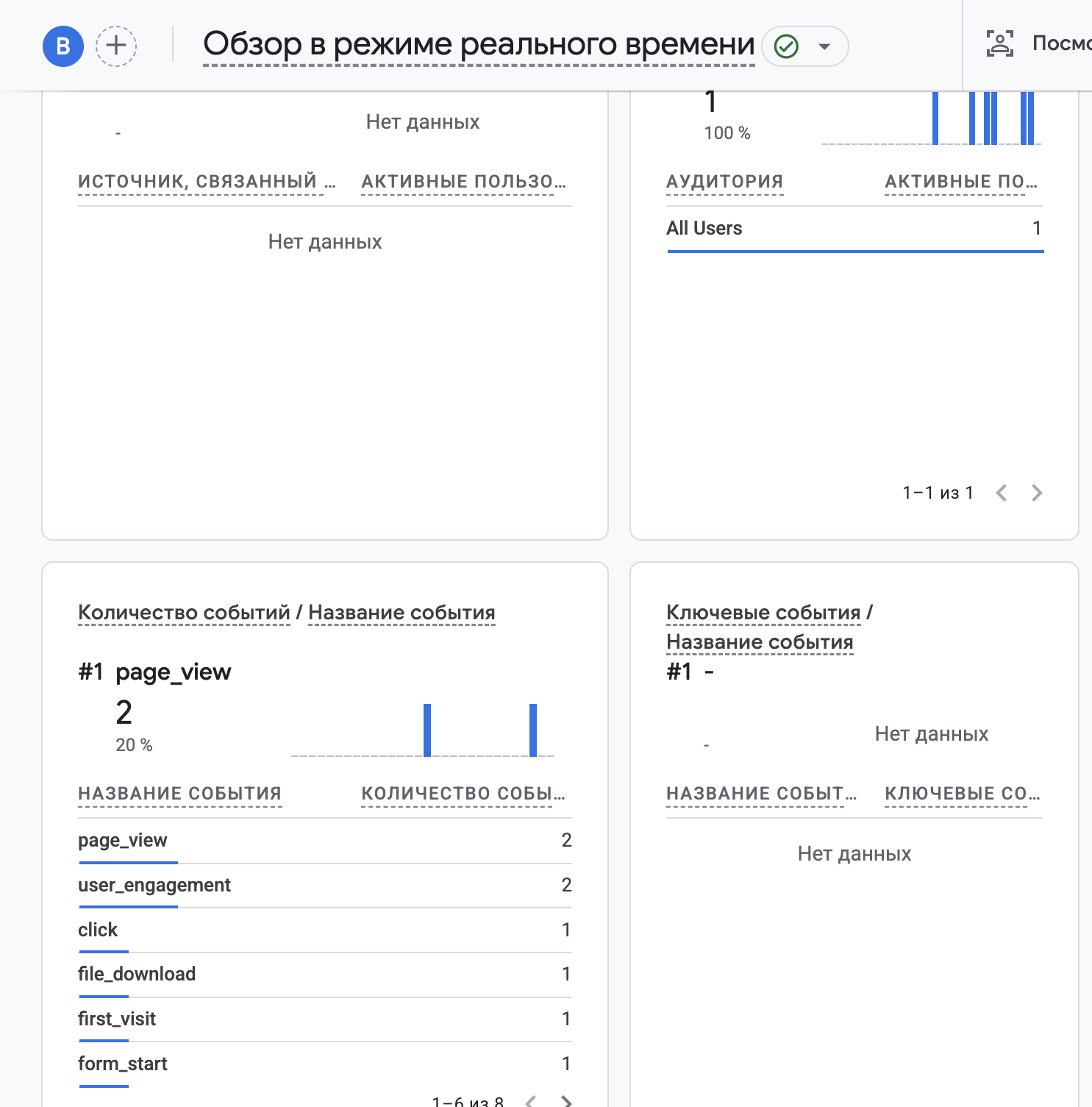Screen dimensions: 1092x1107
Task: Select the file_download event row
Action: point(325,975)
